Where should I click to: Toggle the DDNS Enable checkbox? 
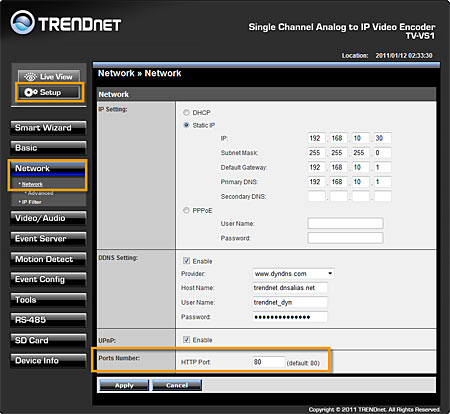click(187, 261)
